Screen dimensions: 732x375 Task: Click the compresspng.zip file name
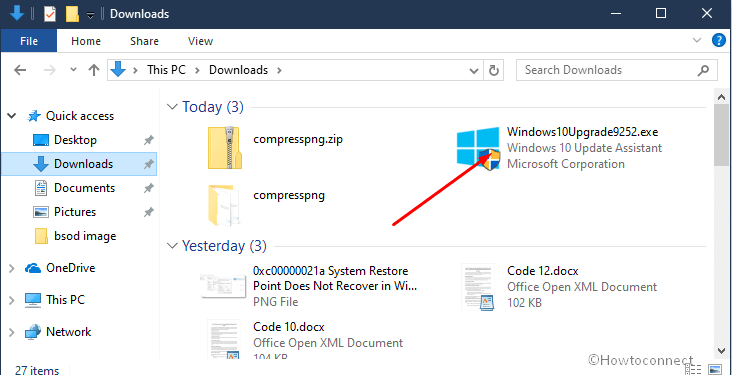(x=298, y=139)
